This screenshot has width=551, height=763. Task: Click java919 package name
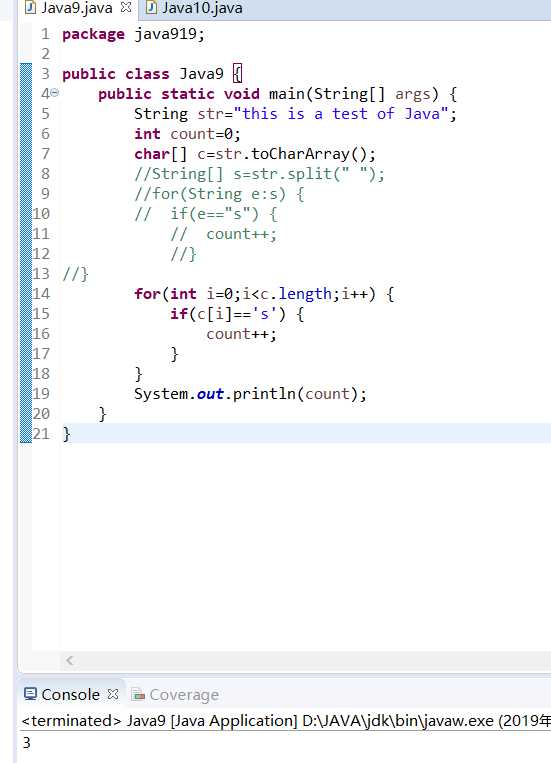[x=165, y=34]
